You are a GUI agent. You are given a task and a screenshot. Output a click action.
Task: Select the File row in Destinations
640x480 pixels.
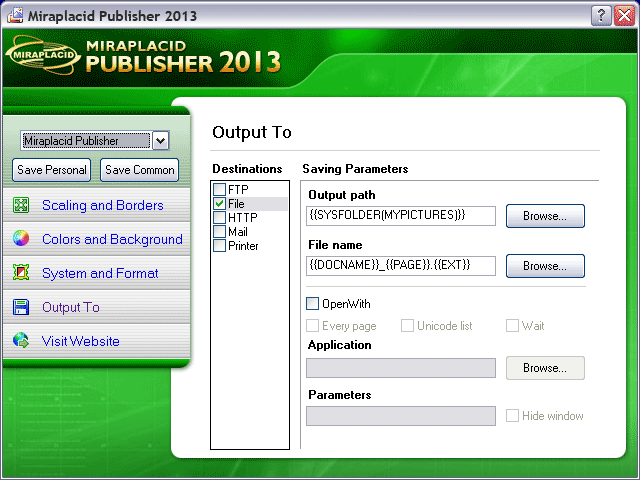(x=250, y=204)
